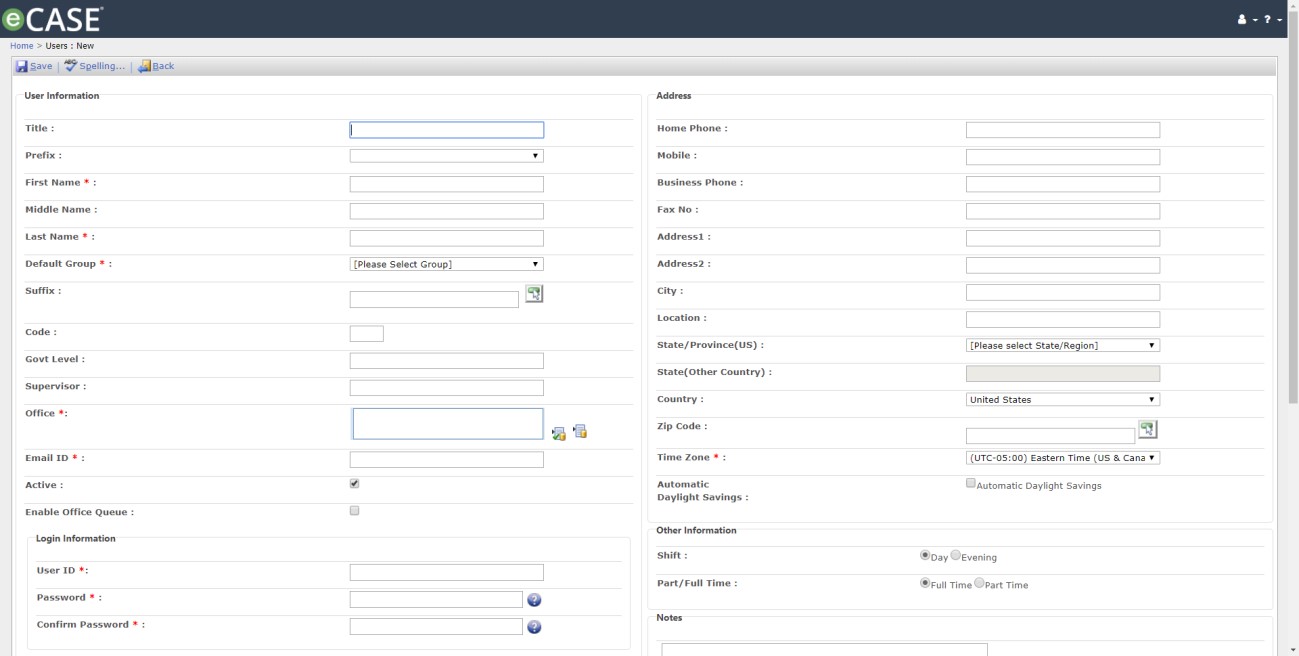Click the "Login Information" section heading
The width and height of the screenshot is (1299, 656).
click(x=76, y=538)
